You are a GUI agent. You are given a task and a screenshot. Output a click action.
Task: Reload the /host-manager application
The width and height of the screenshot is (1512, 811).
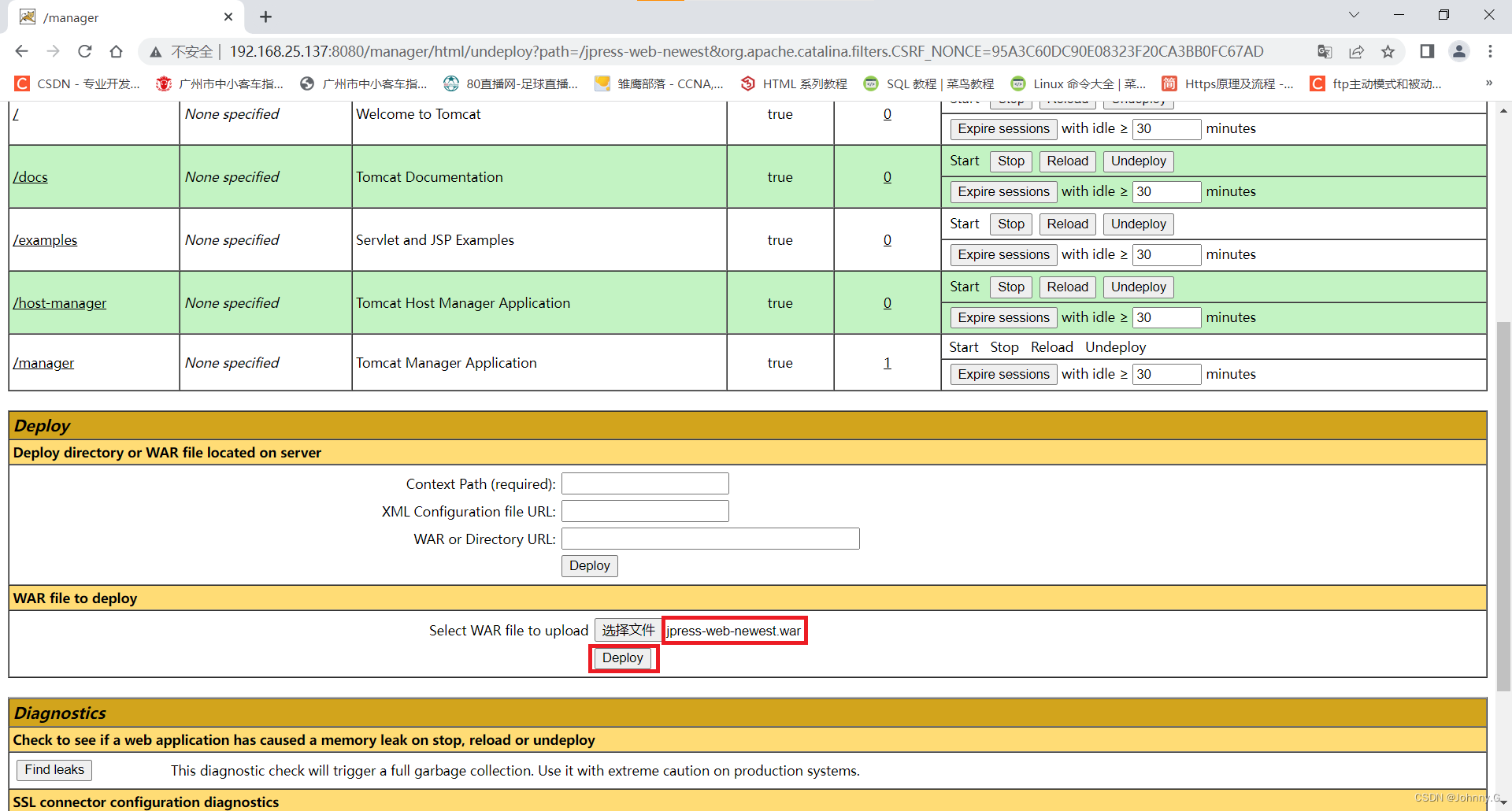pos(1067,287)
